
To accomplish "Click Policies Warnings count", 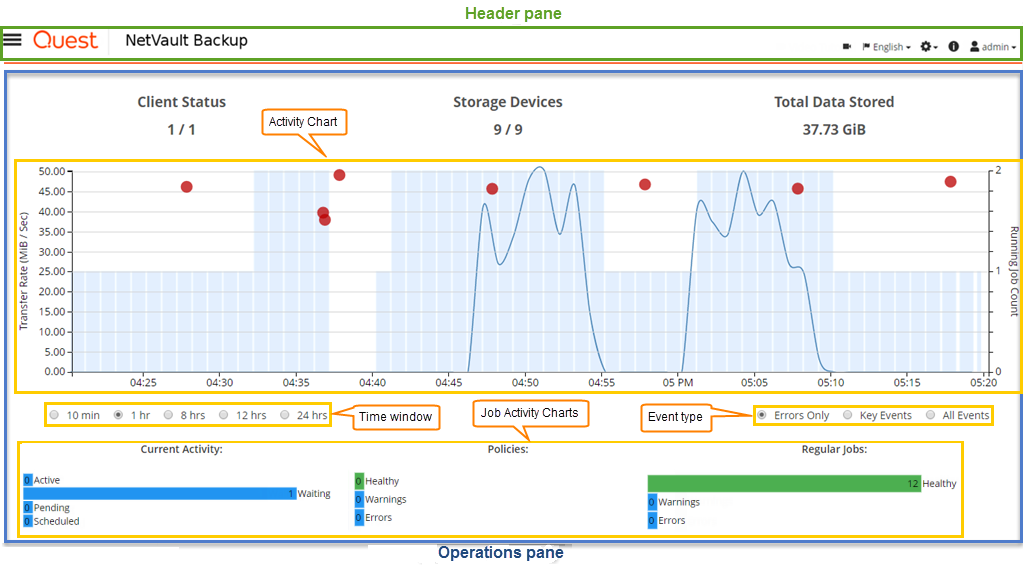I will 359,500.
